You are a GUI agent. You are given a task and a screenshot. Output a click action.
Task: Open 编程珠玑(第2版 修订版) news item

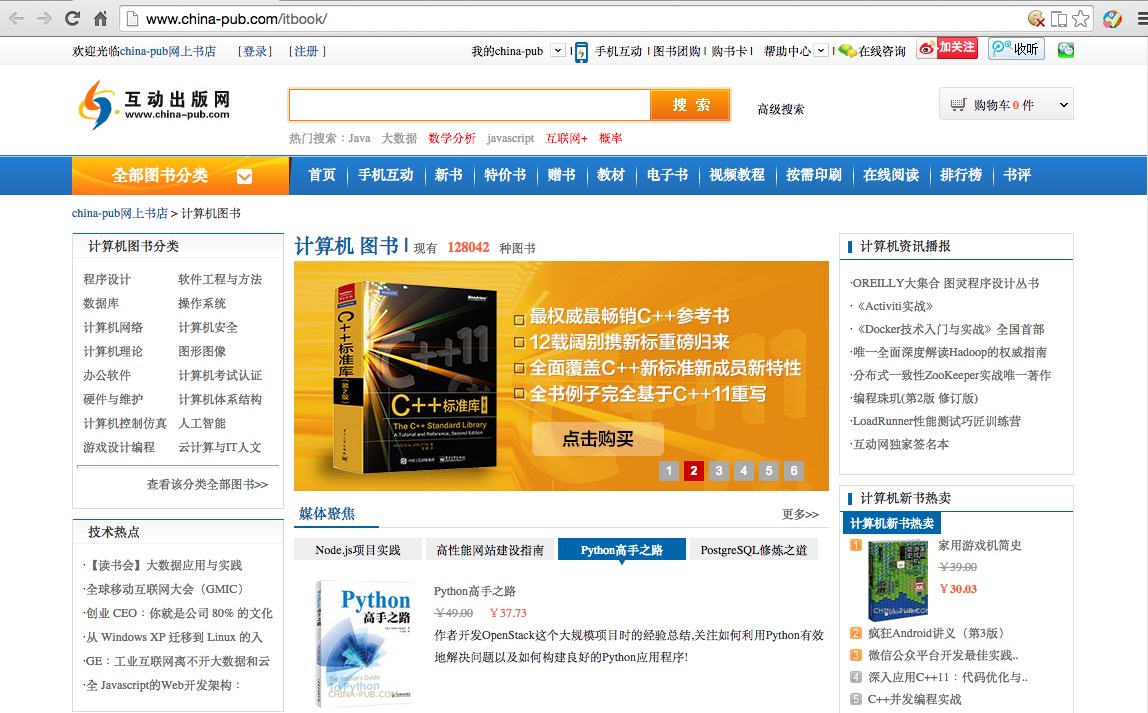(914, 398)
